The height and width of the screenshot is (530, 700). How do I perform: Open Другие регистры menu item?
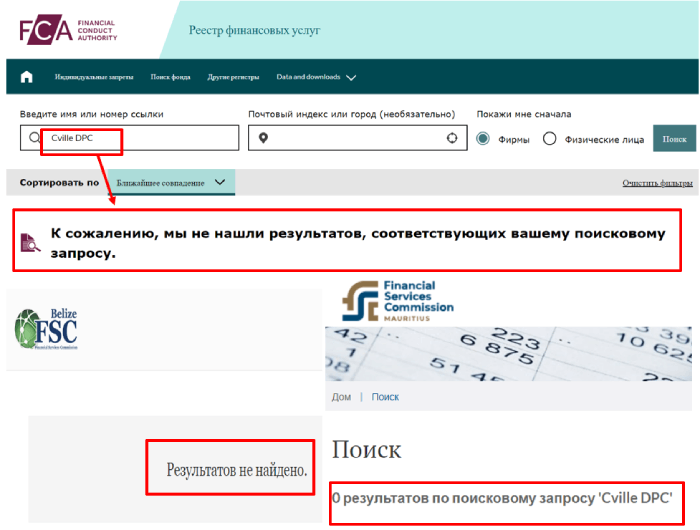click(233, 77)
